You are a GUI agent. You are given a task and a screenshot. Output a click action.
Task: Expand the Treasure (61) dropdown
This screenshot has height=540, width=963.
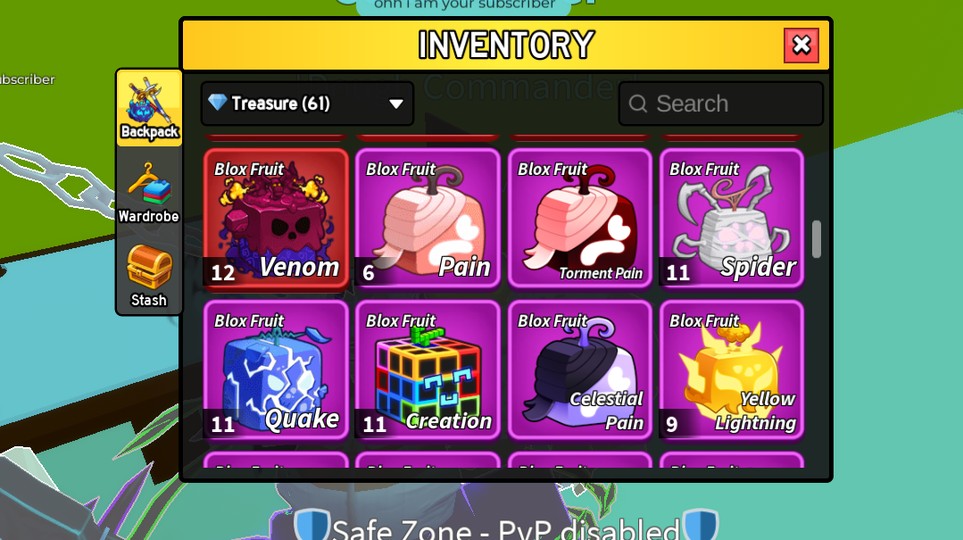point(307,103)
